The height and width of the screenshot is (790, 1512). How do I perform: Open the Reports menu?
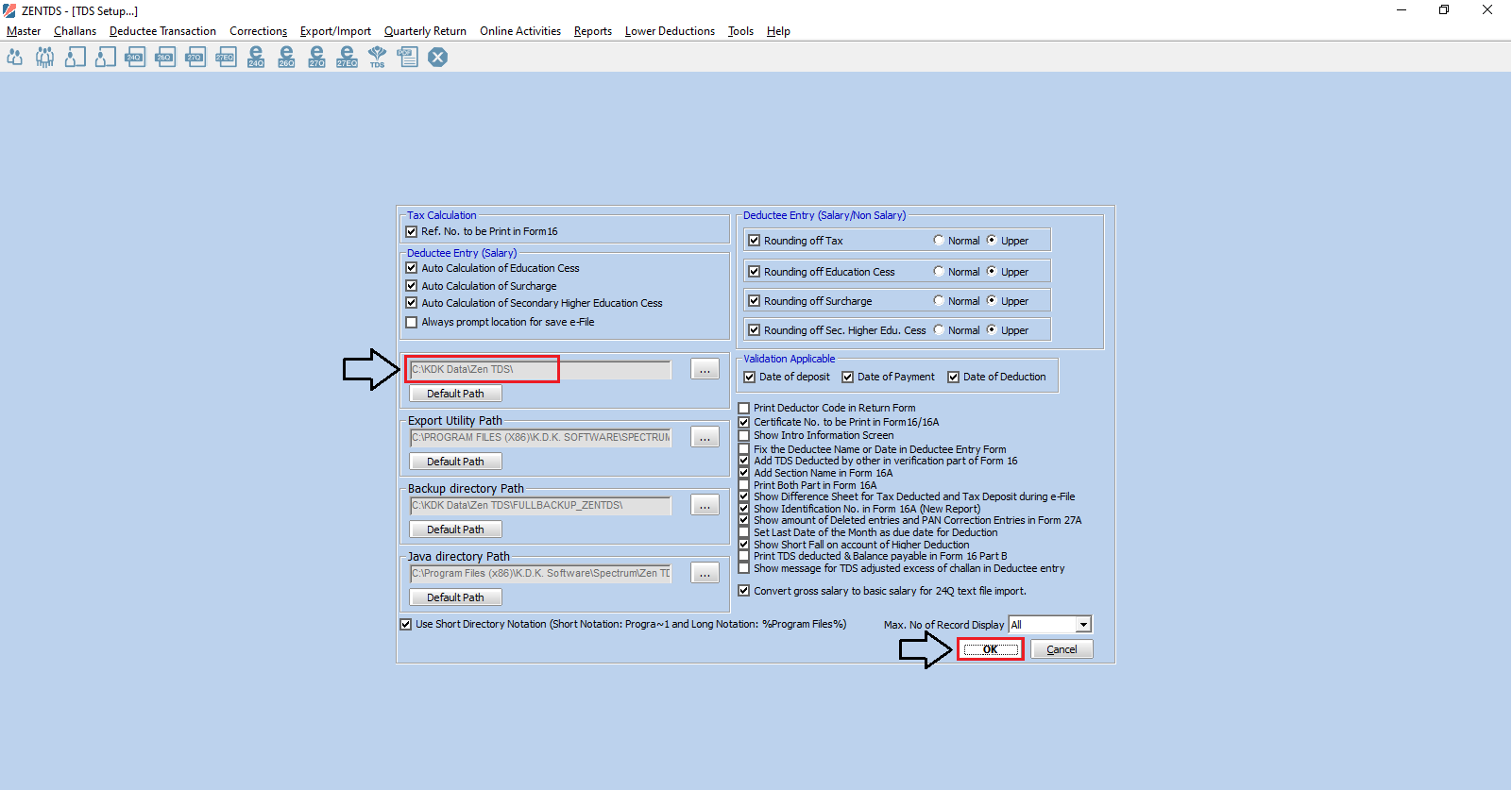pos(592,31)
